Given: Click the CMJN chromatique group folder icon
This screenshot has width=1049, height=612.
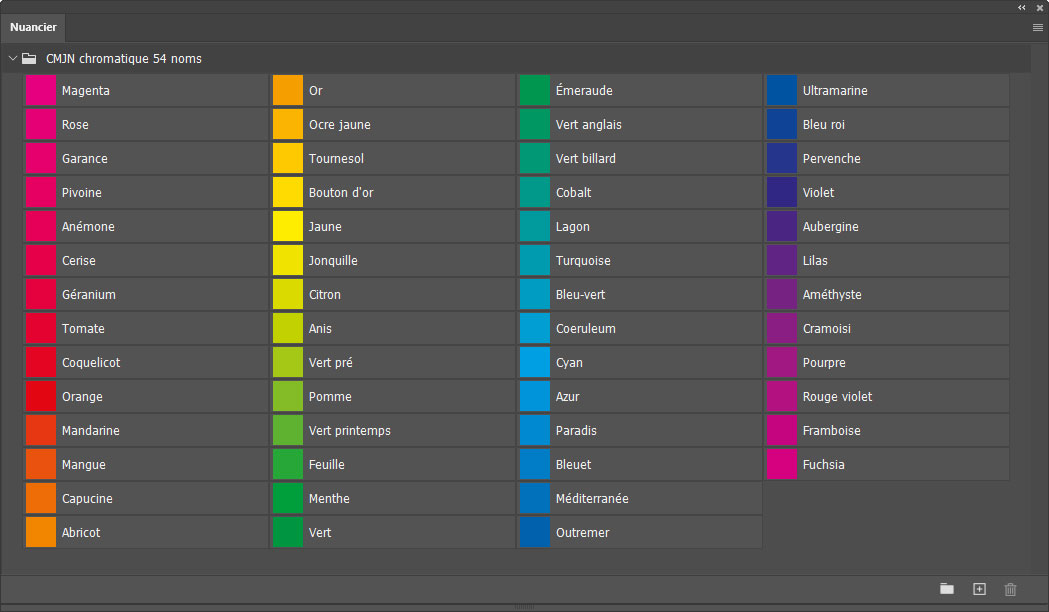Looking at the screenshot, I should (x=29, y=59).
